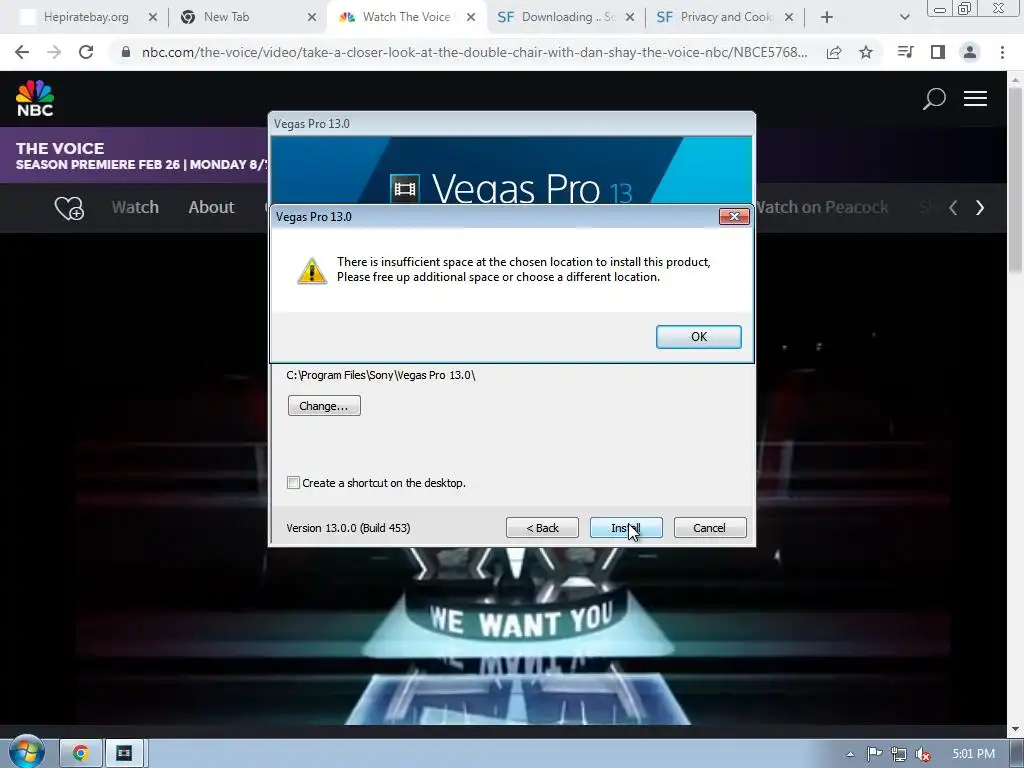Click the NBC peacock logo
The width and height of the screenshot is (1024, 768).
coord(35,99)
